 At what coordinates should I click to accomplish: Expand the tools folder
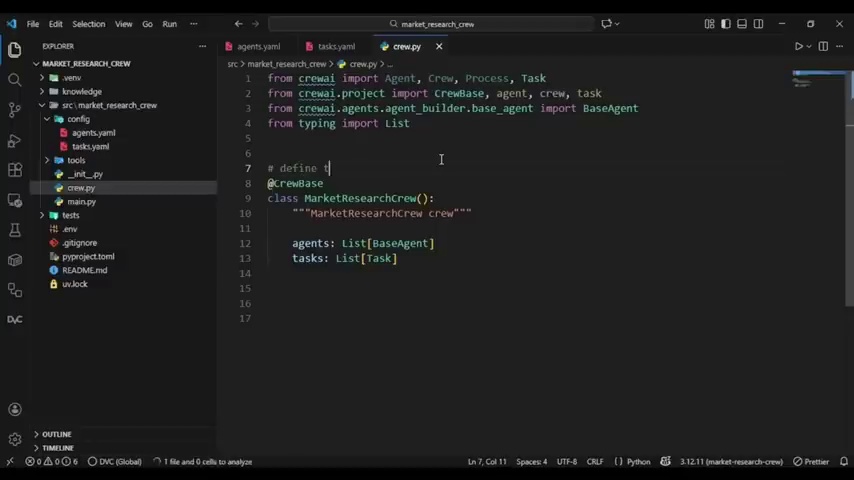pyautogui.click(x=47, y=160)
